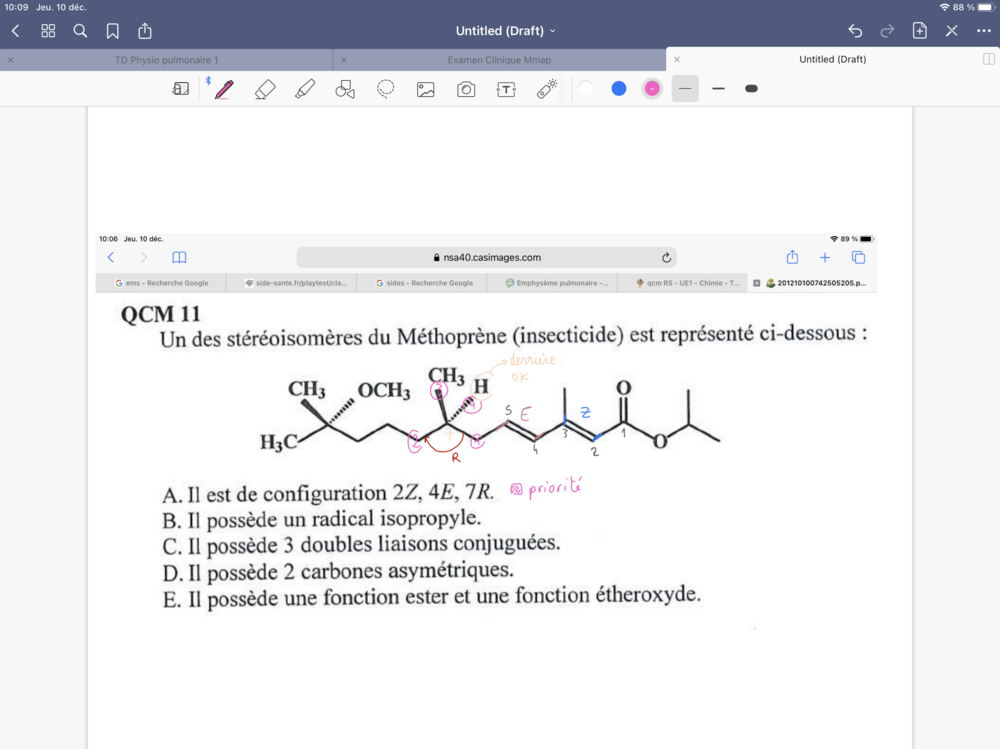Choose the shapes tool

pyautogui.click(x=345, y=89)
